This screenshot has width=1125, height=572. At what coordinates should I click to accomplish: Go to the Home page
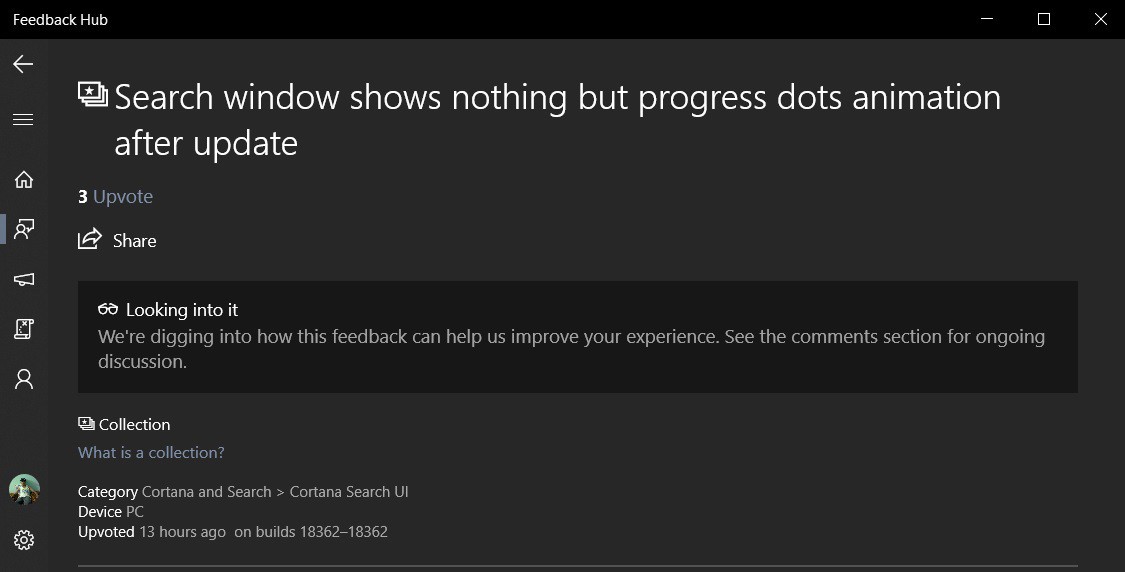coord(23,180)
